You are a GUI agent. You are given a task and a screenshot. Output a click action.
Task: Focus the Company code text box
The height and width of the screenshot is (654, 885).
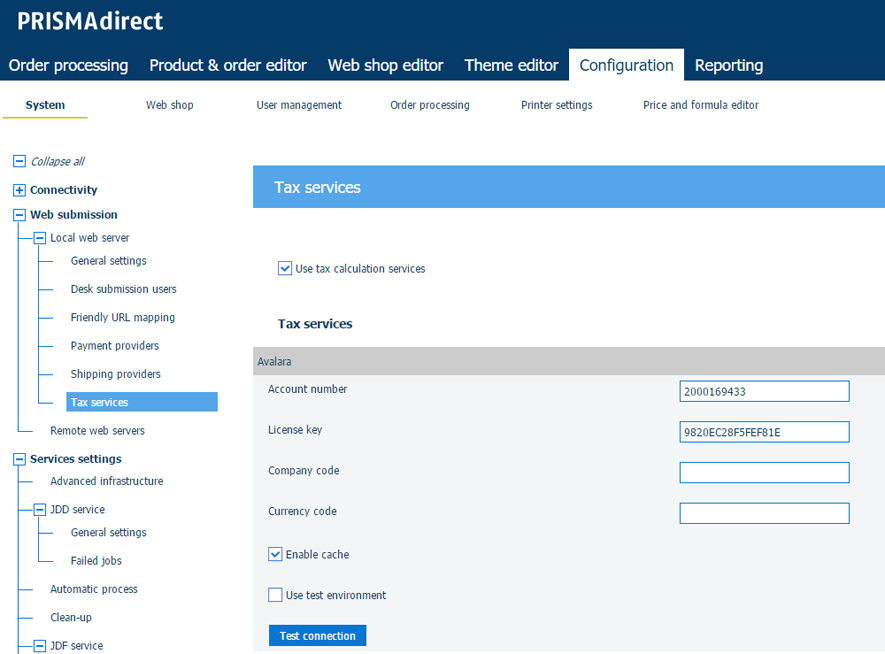click(764, 472)
